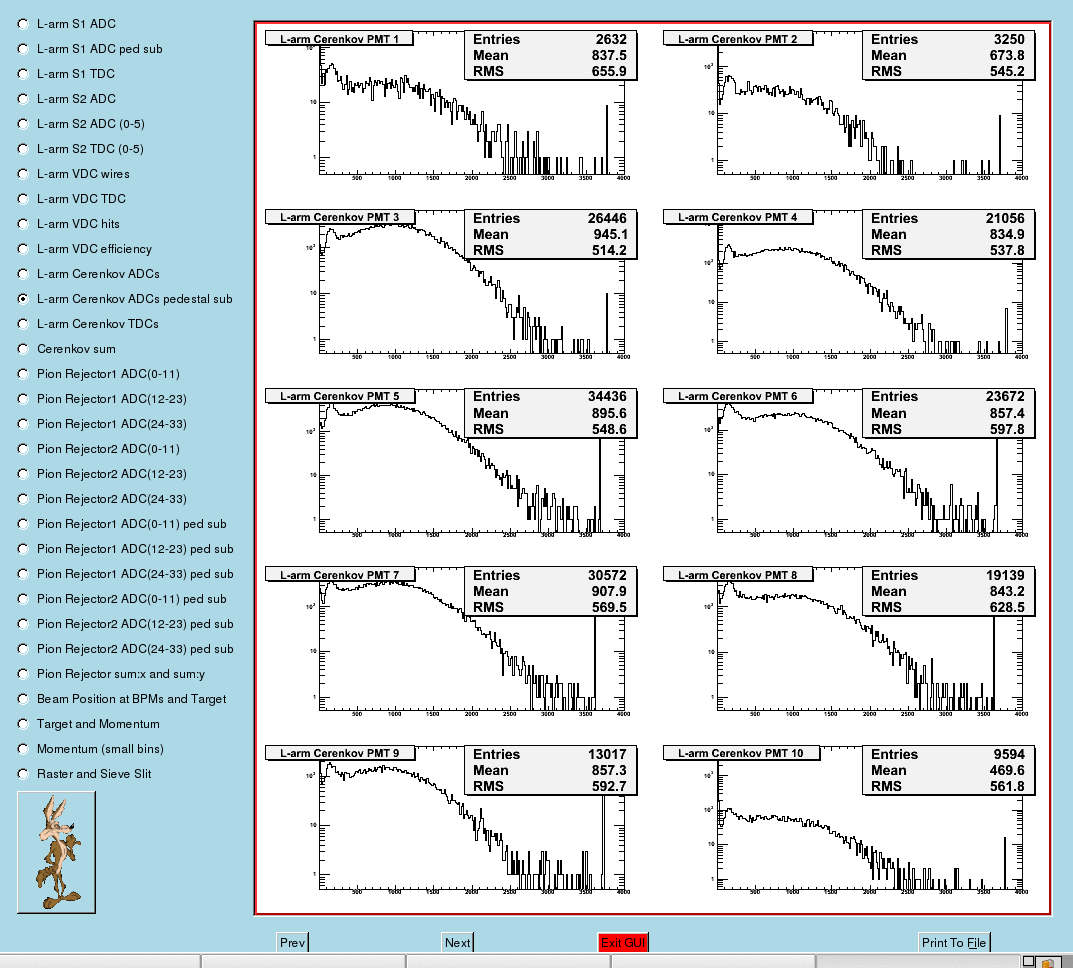
Task: Select the L-arm S1 ADC radio option
Action: coord(23,24)
